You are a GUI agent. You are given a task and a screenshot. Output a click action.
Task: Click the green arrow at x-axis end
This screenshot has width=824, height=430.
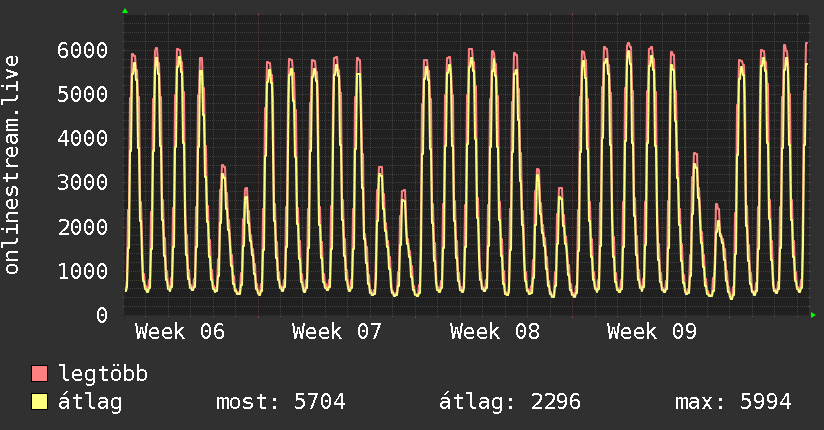pos(814,315)
